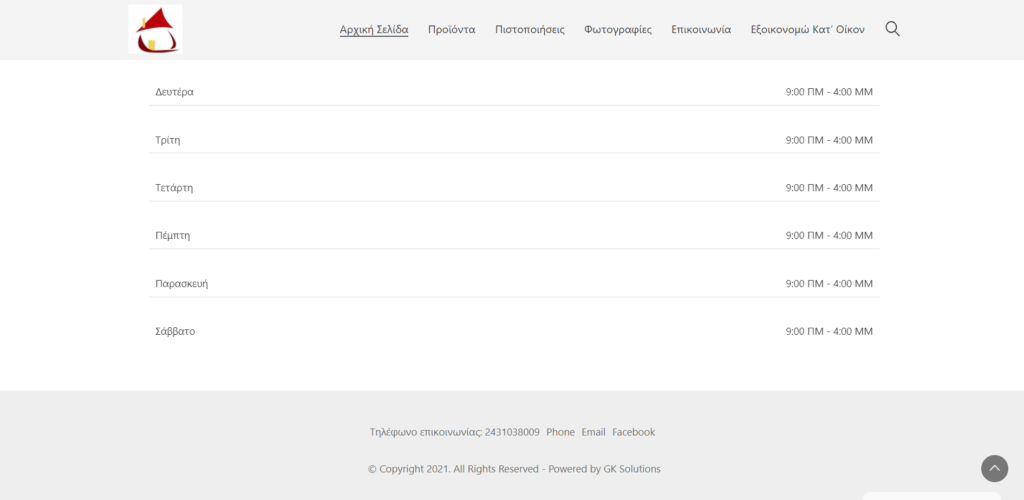The height and width of the screenshot is (500, 1024).
Task: Navigate to Επικοινωνία
Action: coord(701,30)
